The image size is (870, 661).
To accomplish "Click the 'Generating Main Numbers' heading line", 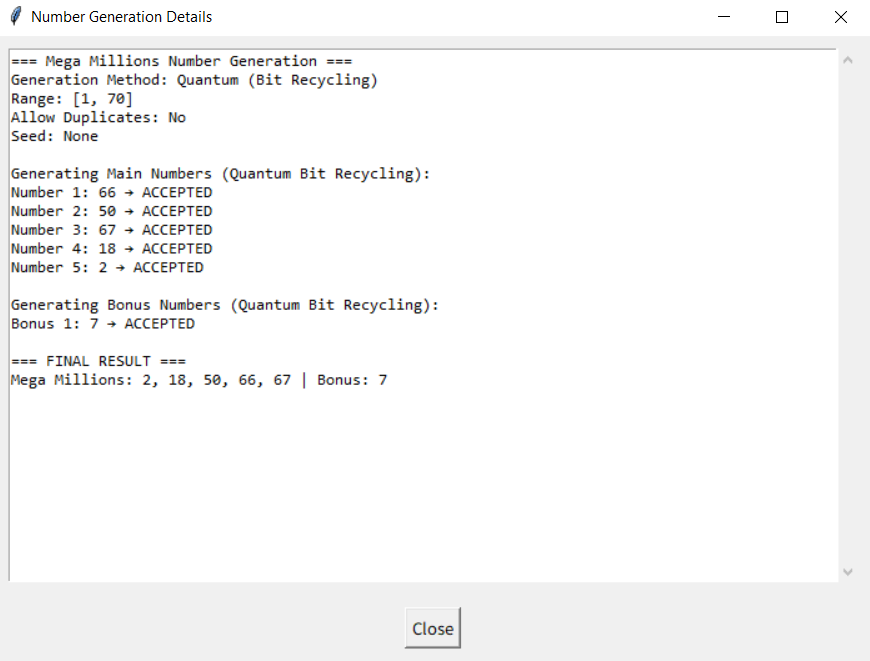I will pyautogui.click(x=220, y=174).
